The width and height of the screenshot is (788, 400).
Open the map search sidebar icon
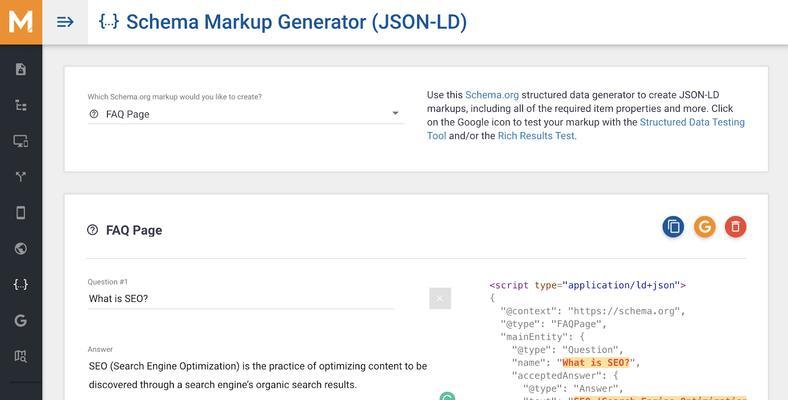click(x=21, y=356)
